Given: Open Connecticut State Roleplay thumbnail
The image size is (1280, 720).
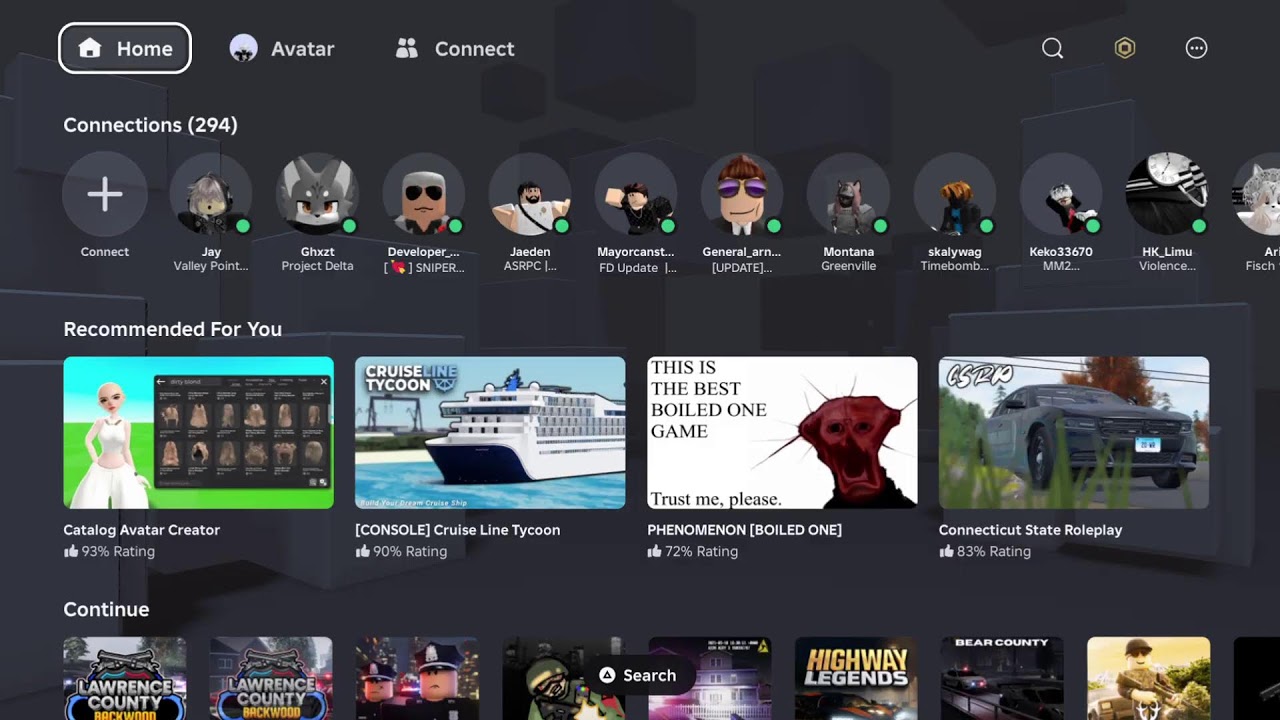Looking at the screenshot, I should [x=1074, y=433].
